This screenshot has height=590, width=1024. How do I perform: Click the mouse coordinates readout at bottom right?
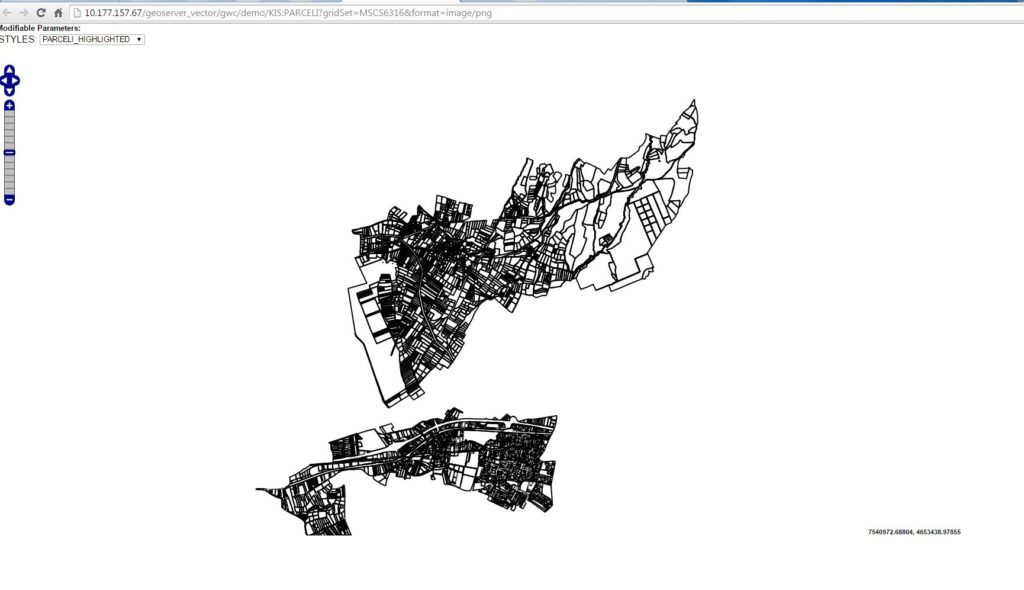pos(914,532)
